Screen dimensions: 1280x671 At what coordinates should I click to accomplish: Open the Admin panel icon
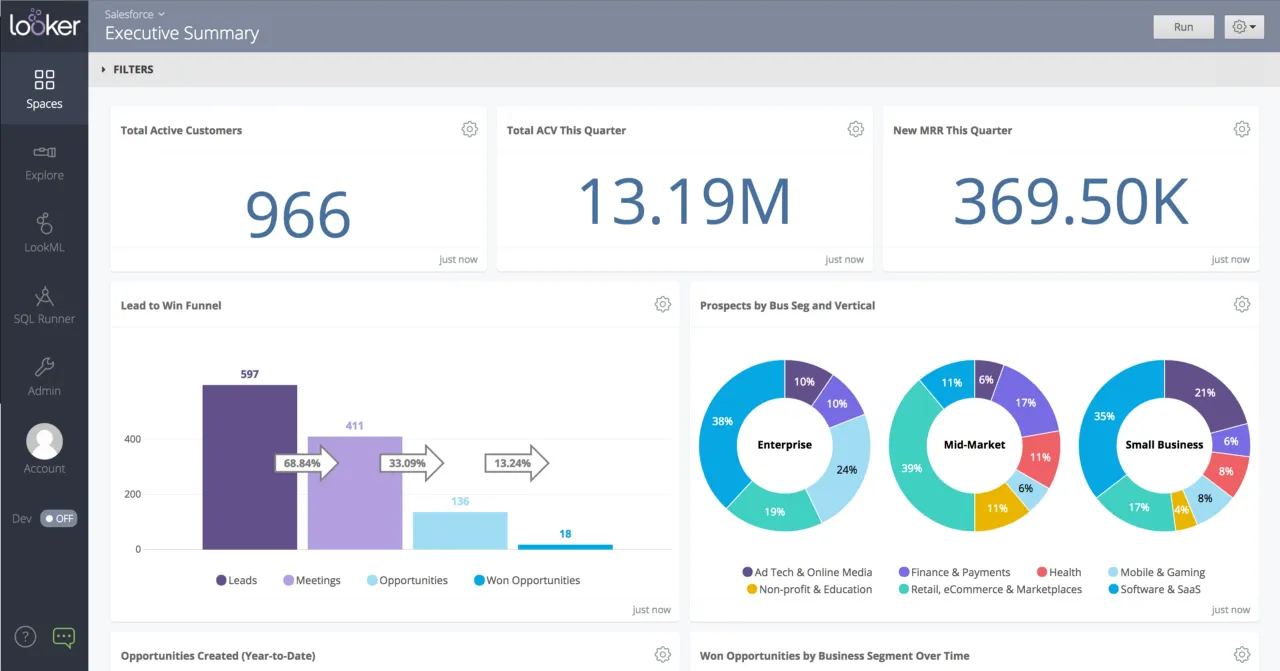click(x=44, y=375)
